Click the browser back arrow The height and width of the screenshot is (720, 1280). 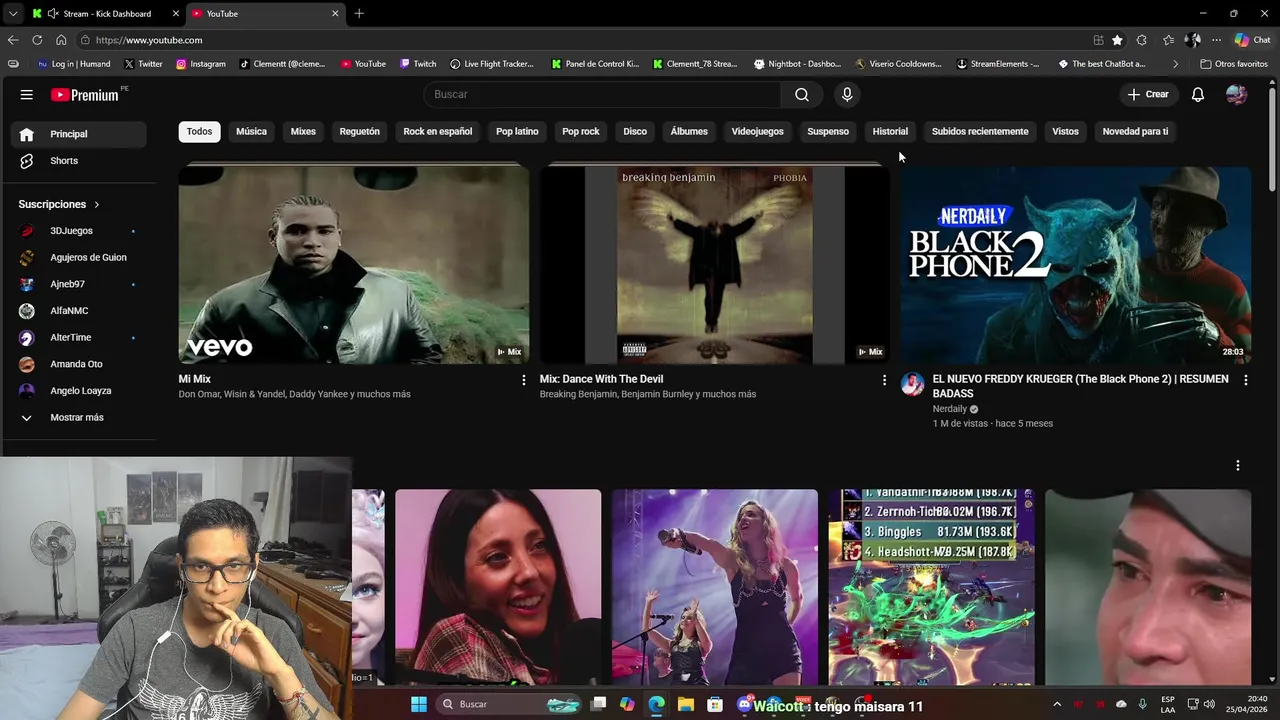pos(13,40)
